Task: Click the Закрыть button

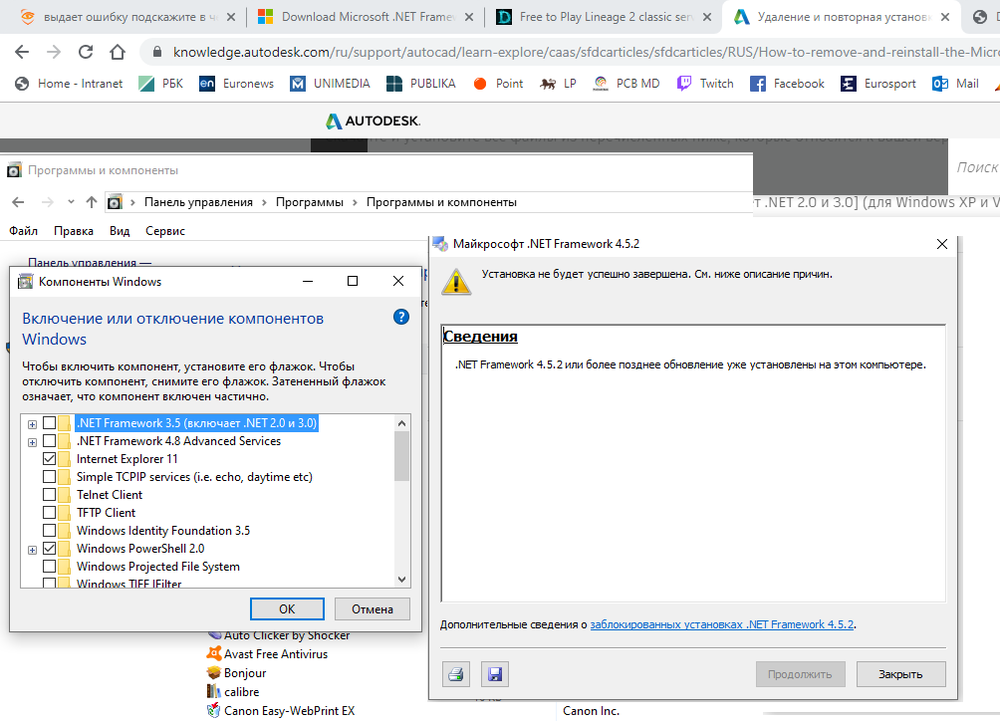Action: coord(900,674)
